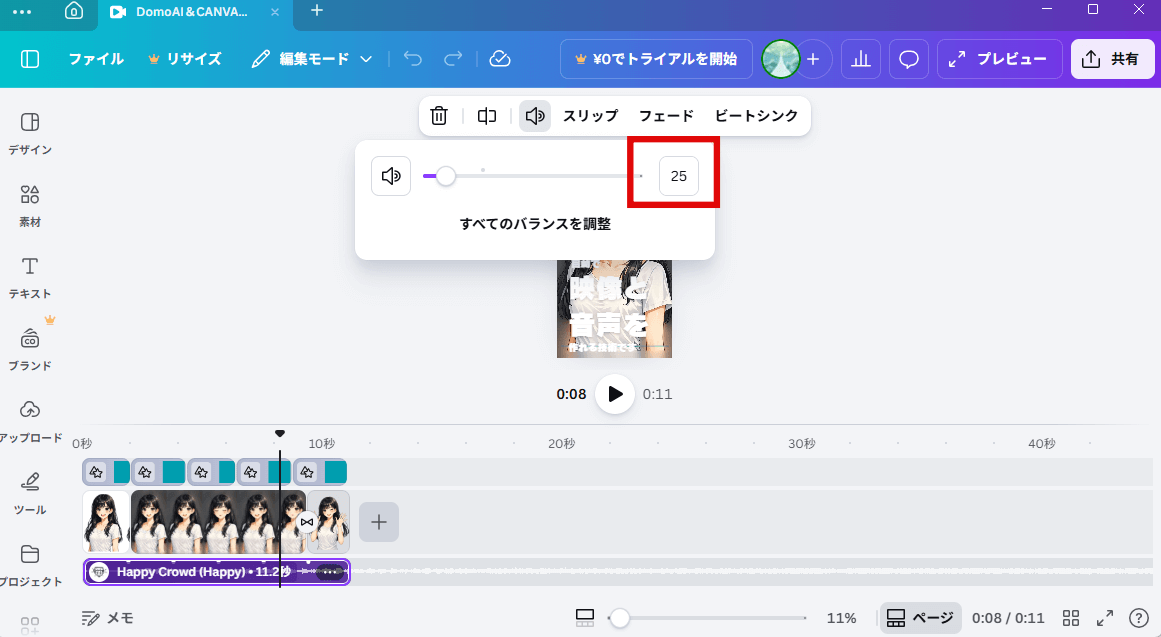
Task: Open the テキスト (Text) panel
Action: tap(29, 277)
